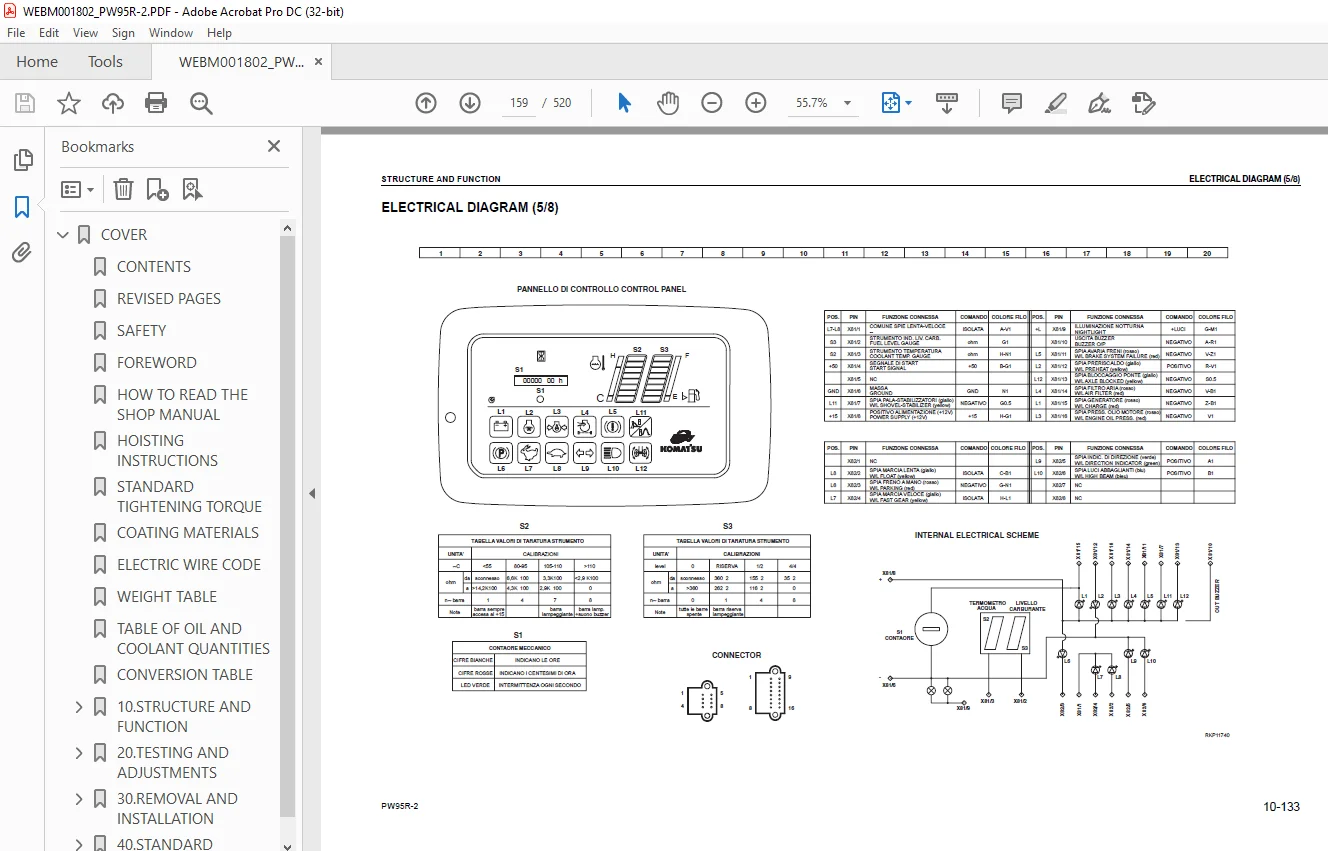
Task: Open COATING MATERIALS bookmark
Action: click(x=188, y=533)
